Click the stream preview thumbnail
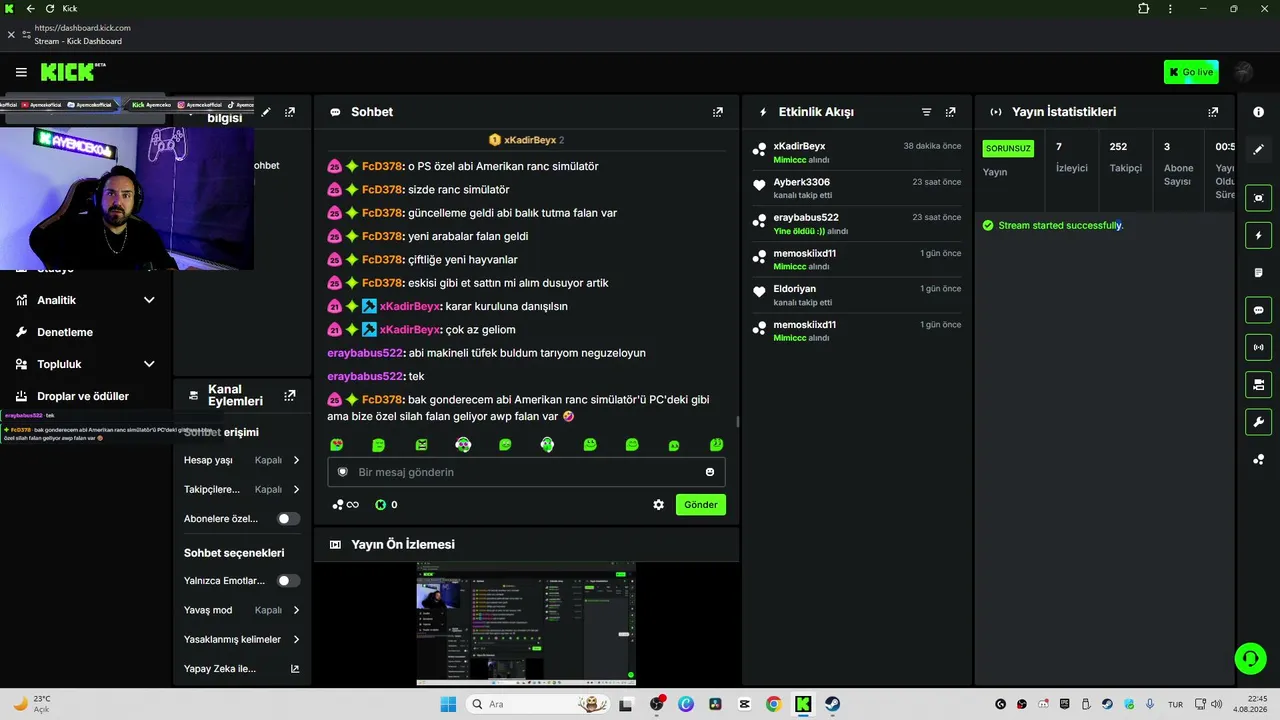 click(x=526, y=623)
